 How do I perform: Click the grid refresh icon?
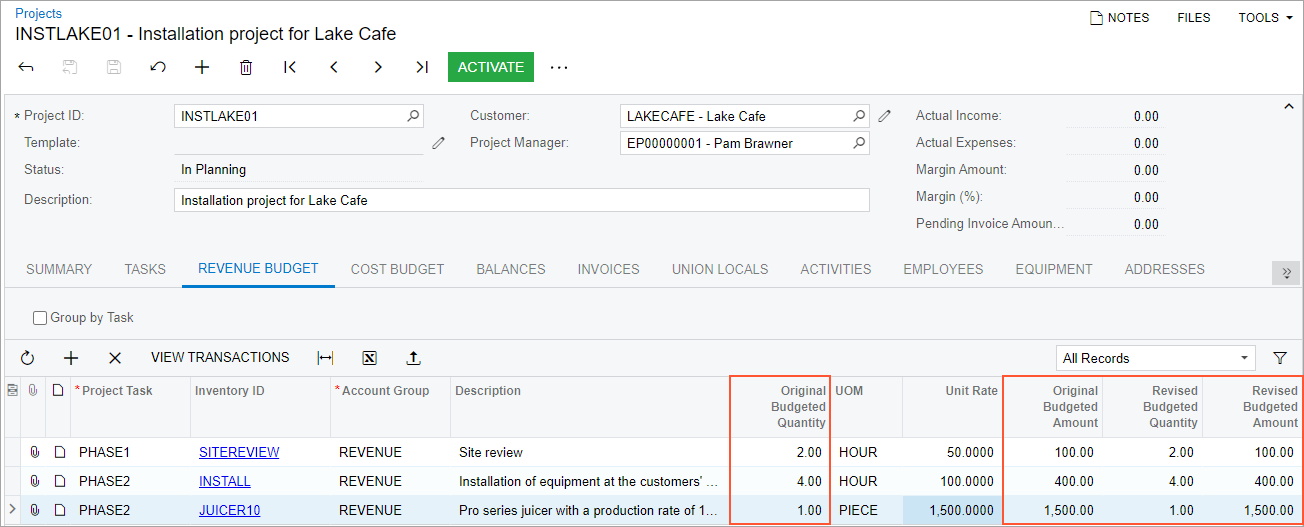pos(27,358)
